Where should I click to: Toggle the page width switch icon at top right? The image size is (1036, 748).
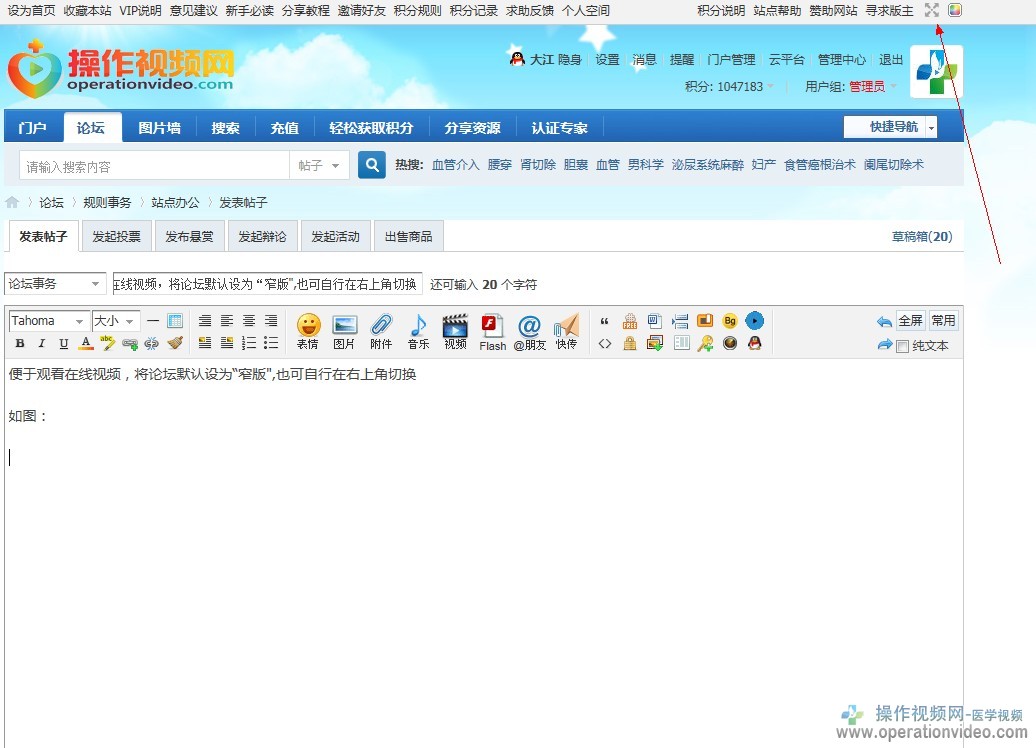[932, 10]
